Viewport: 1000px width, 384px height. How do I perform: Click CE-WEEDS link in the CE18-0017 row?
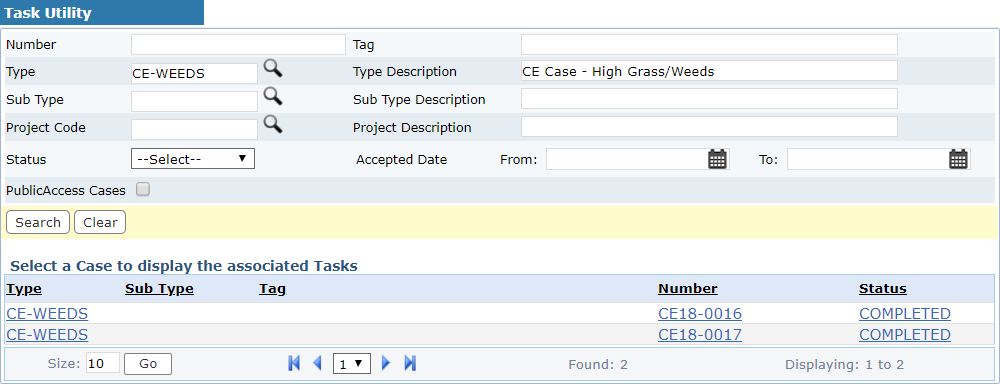[47, 334]
